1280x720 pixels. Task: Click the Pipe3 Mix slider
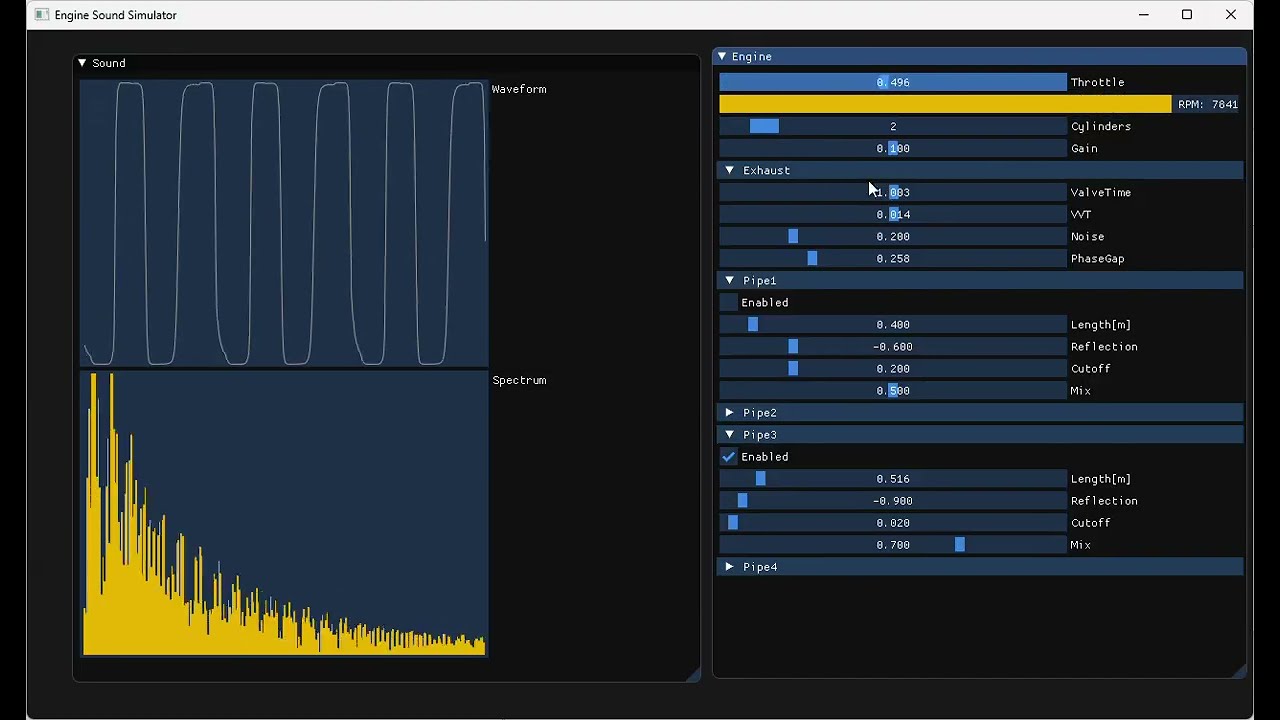tap(893, 544)
